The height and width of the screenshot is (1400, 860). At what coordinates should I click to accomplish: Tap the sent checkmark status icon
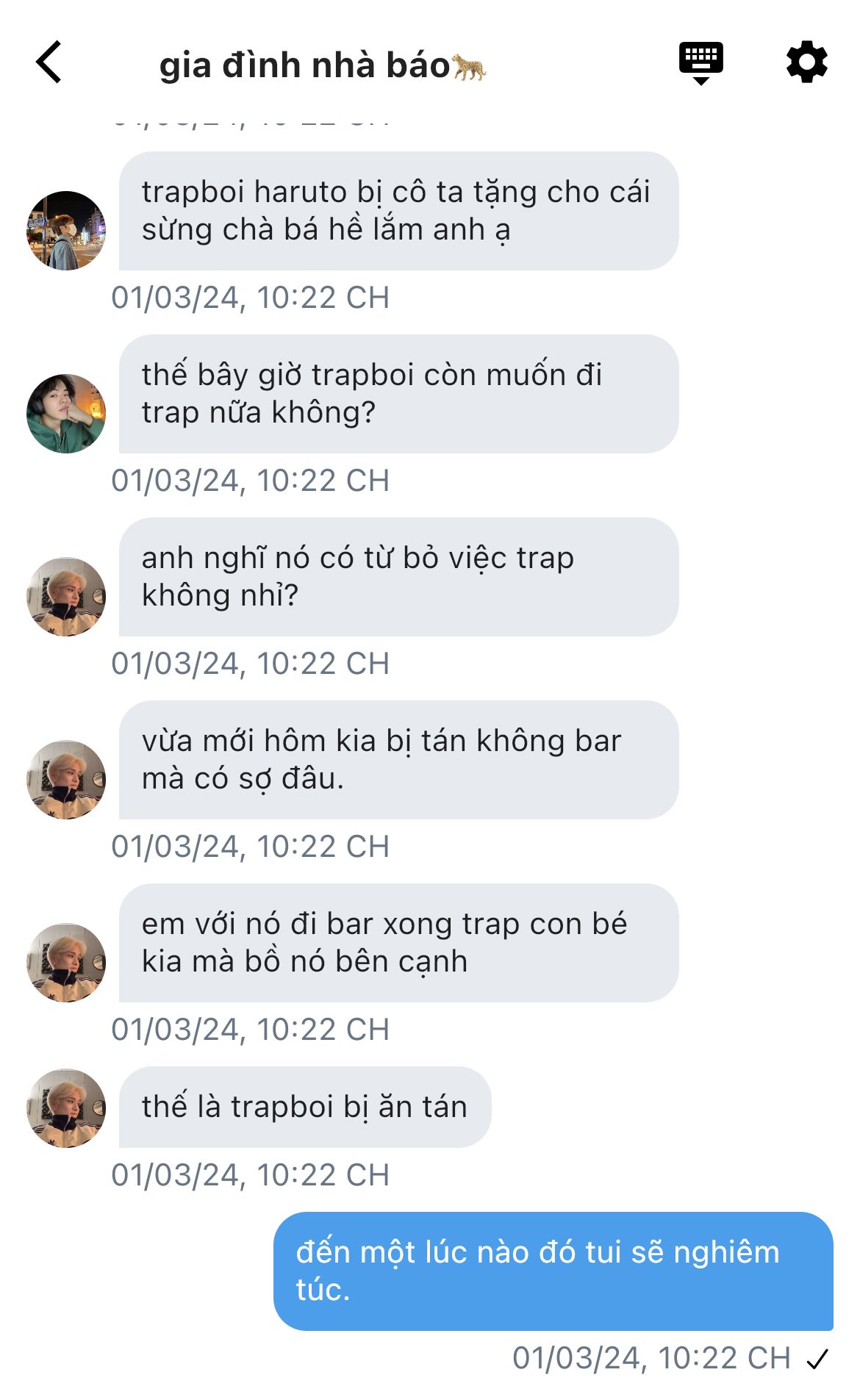tap(817, 1360)
